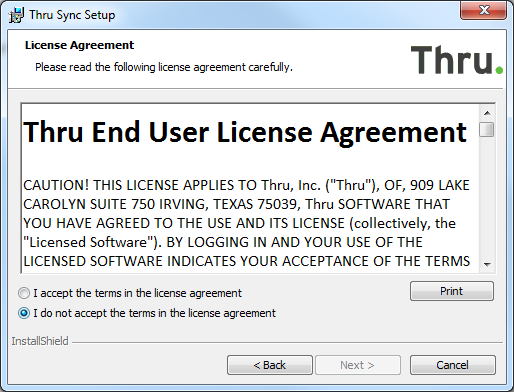Image resolution: width=514 pixels, height=392 pixels.
Task: Click the scroll down arrow of the license text
Action: [487, 265]
